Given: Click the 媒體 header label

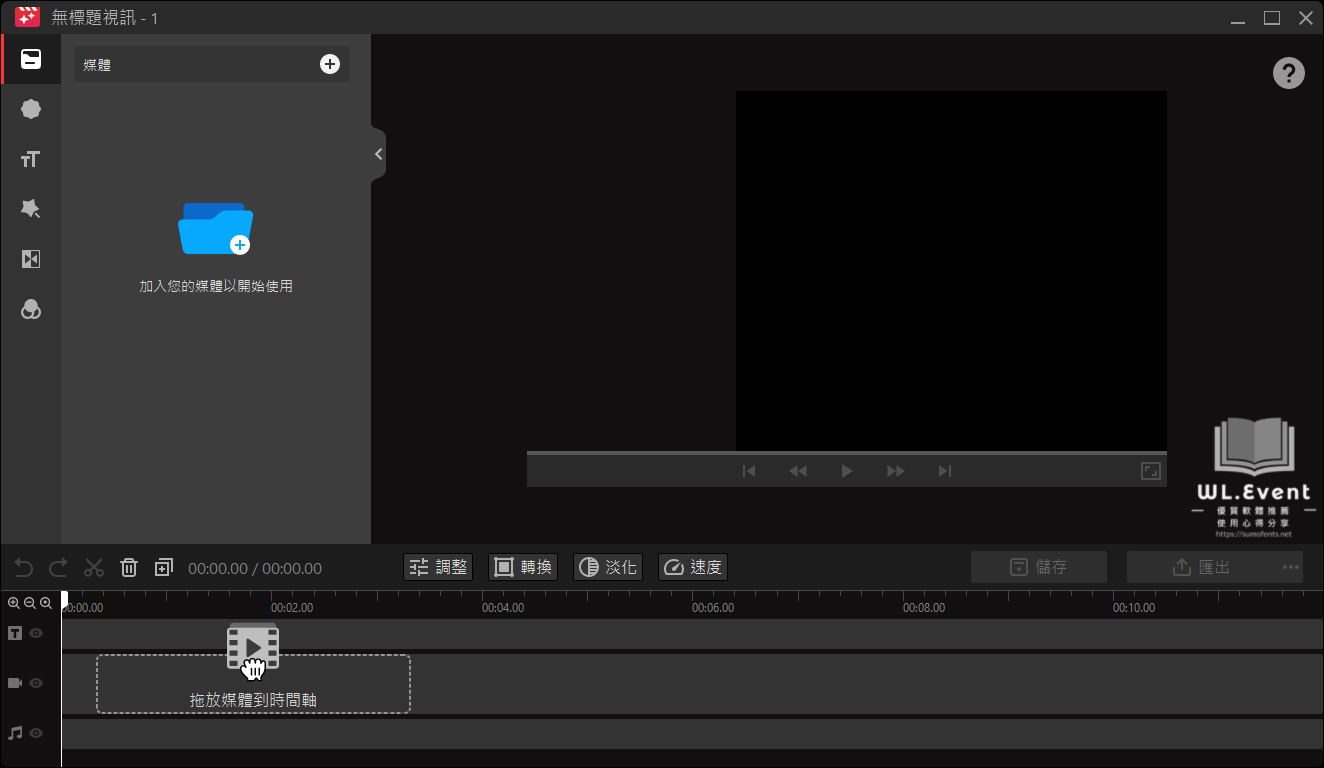Looking at the screenshot, I should pos(97,65).
